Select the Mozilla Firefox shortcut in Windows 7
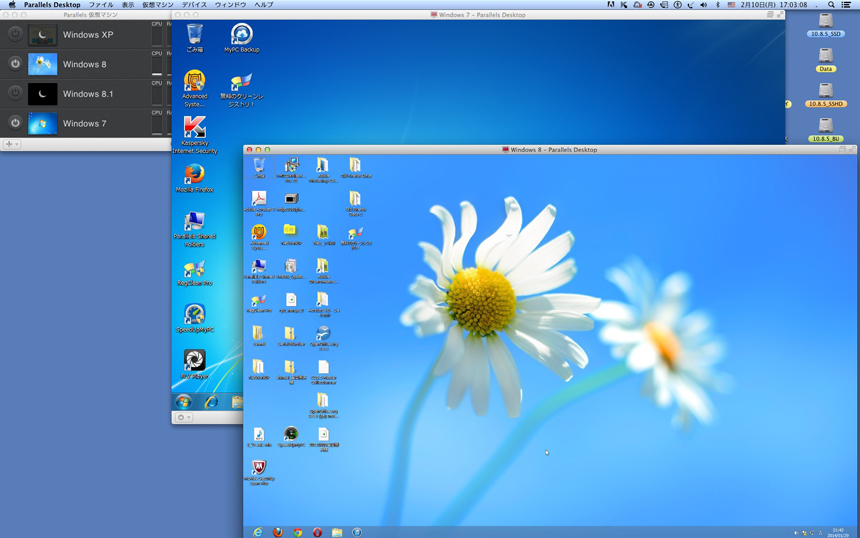This screenshot has width=860, height=538. (194, 177)
